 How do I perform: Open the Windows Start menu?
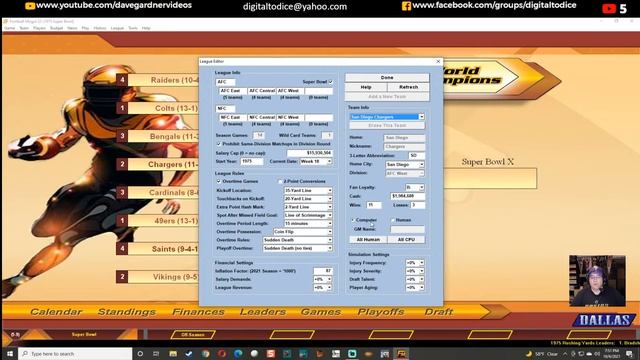tap(9, 353)
